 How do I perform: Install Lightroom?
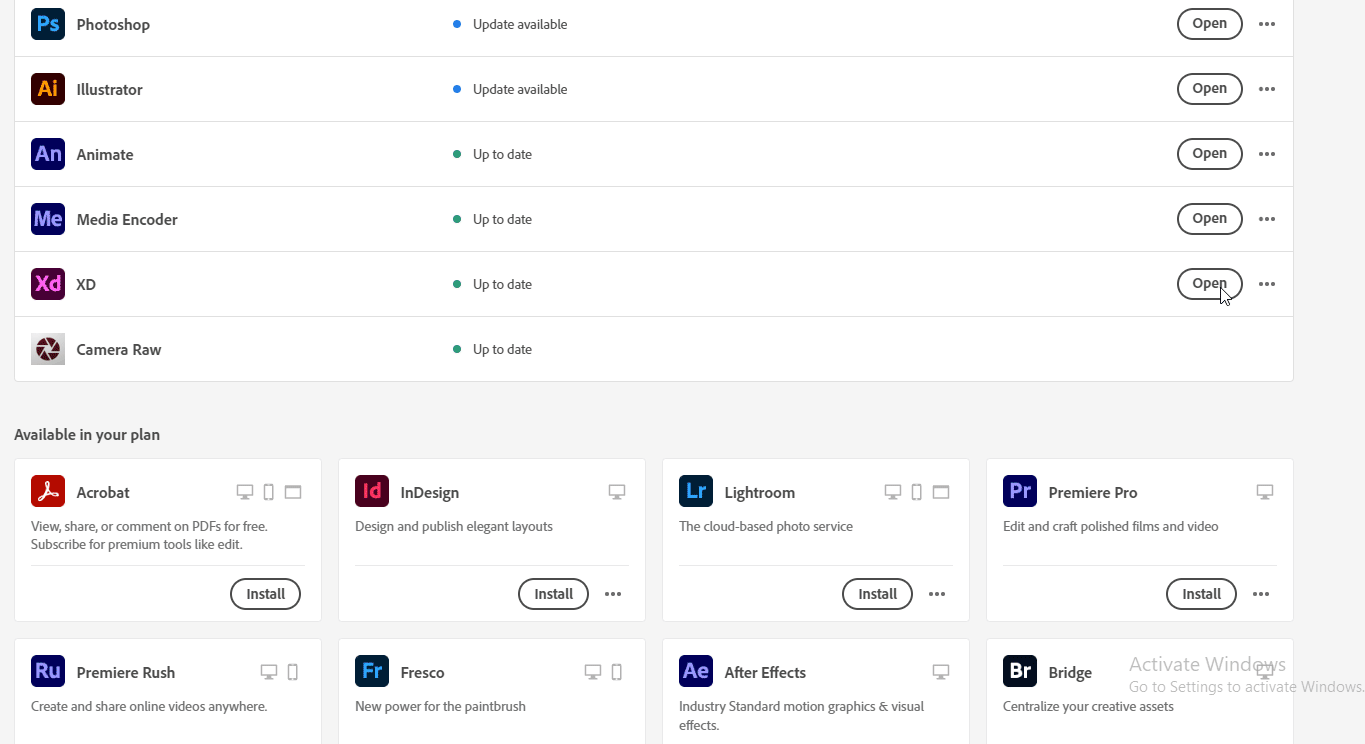pyautogui.click(x=877, y=594)
